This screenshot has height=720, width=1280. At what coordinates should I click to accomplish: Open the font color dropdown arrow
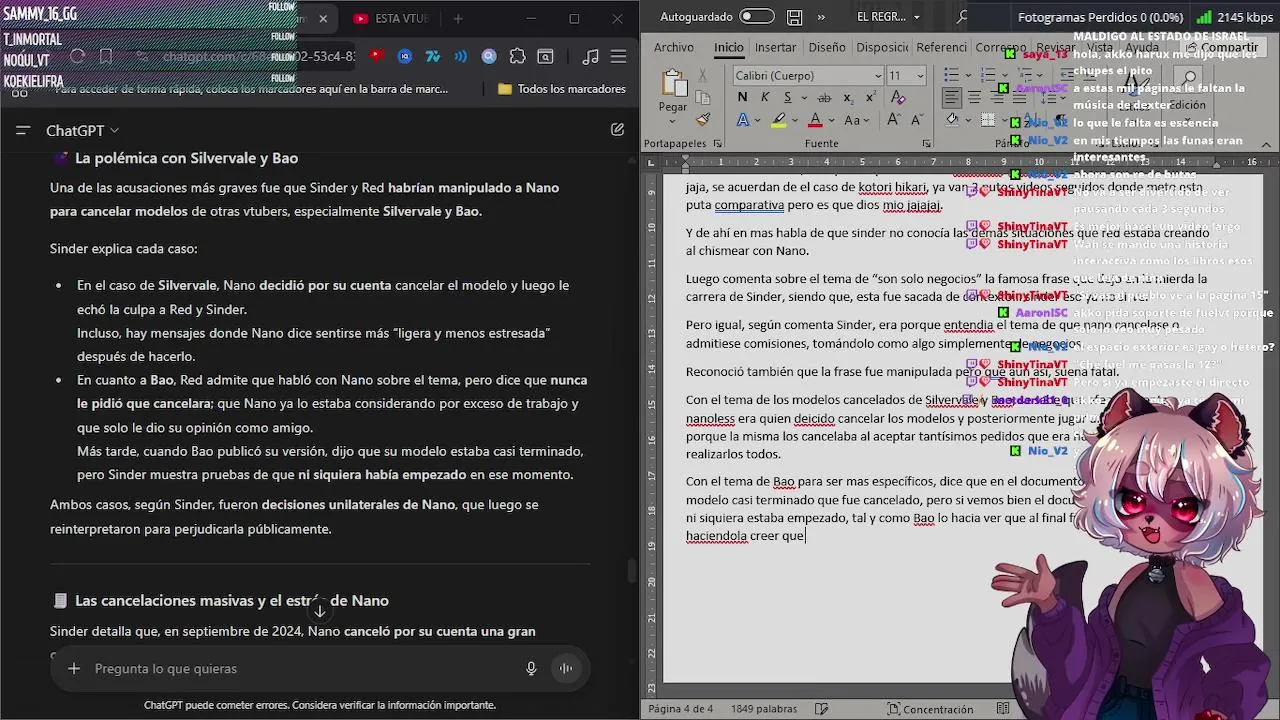[x=830, y=120]
